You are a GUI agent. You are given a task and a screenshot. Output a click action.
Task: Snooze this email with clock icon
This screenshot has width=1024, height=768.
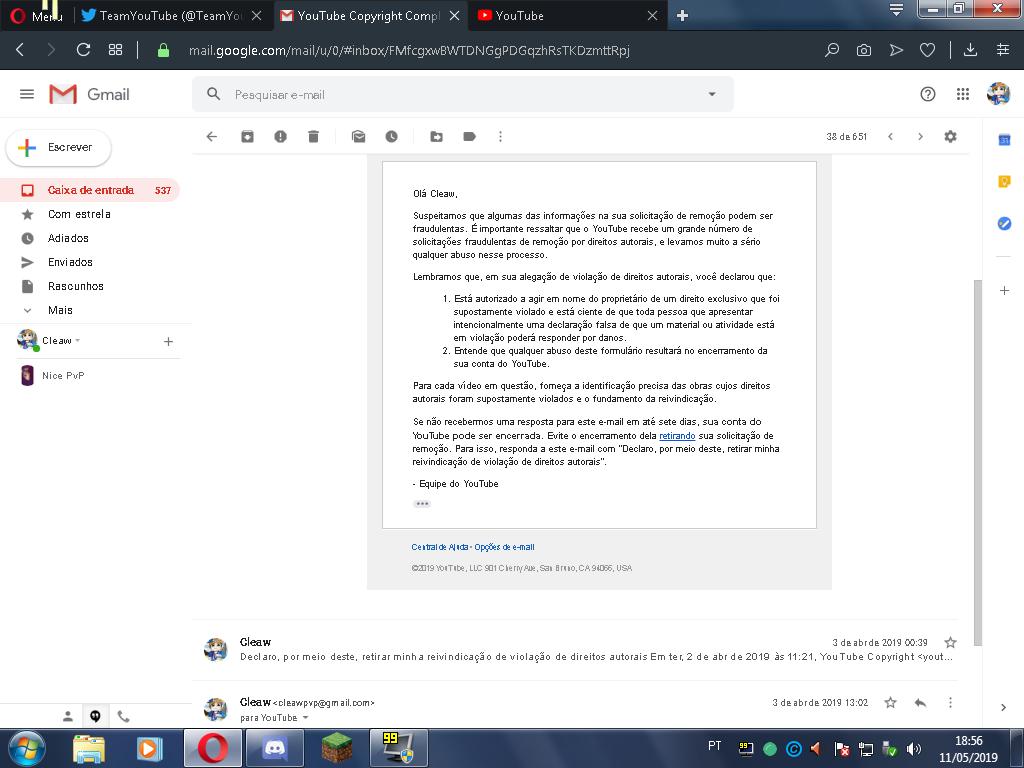click(x=391, y=136)
